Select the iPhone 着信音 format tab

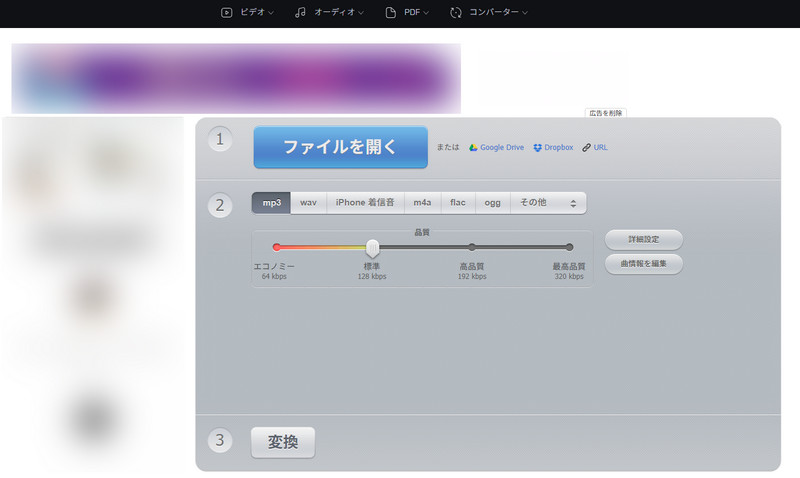point(365,203)
